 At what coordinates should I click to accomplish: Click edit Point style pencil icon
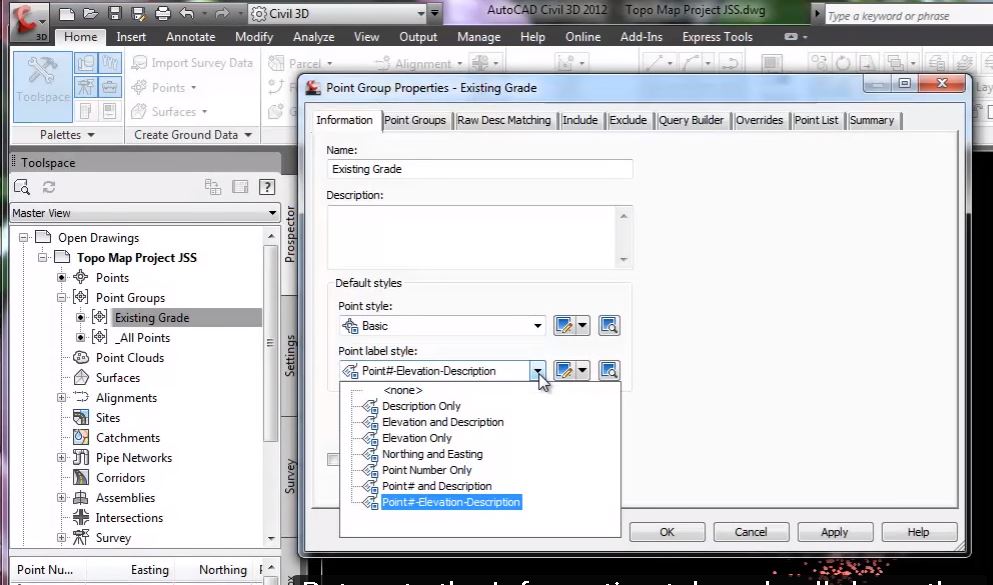(563, 326)
